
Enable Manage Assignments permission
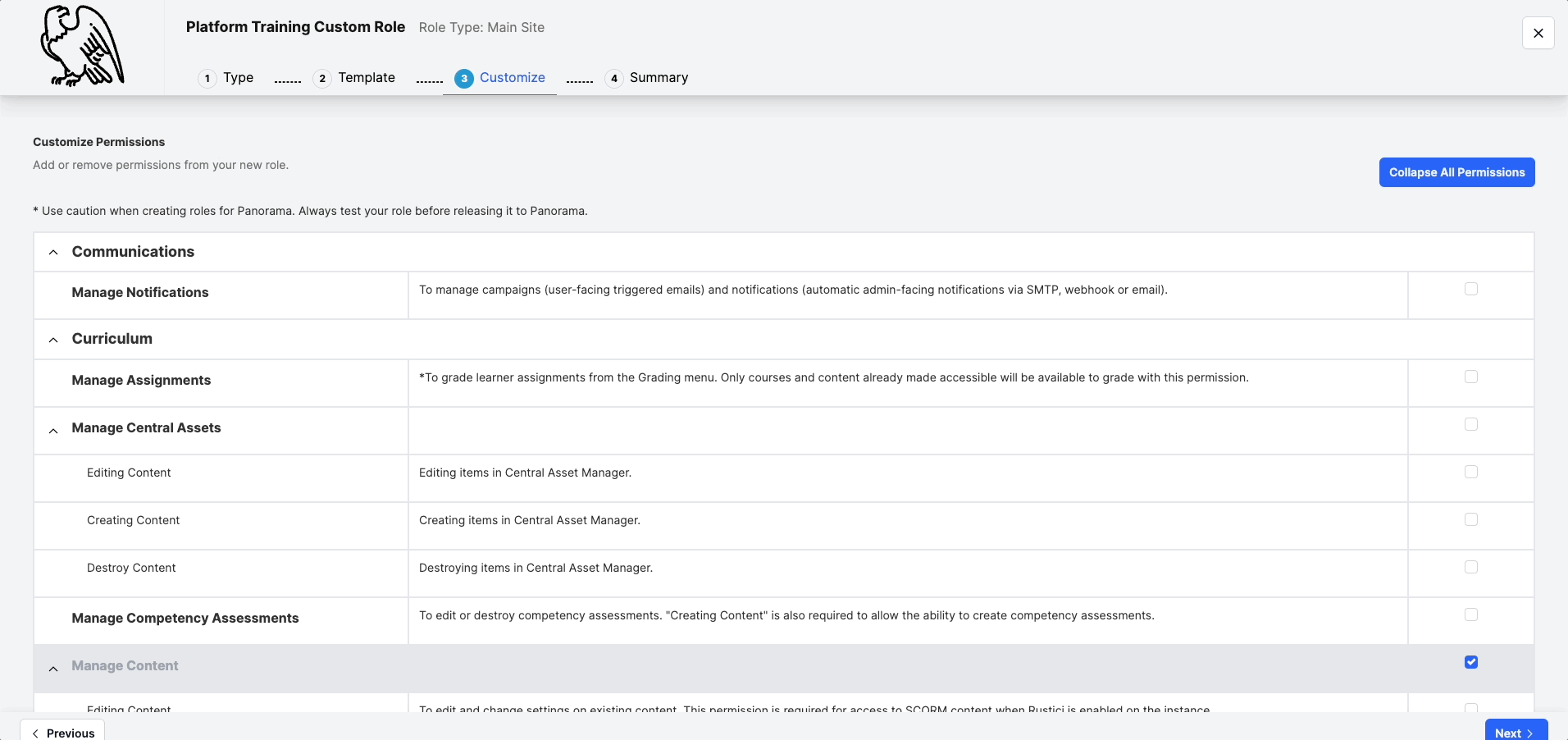coord(1471,377)
